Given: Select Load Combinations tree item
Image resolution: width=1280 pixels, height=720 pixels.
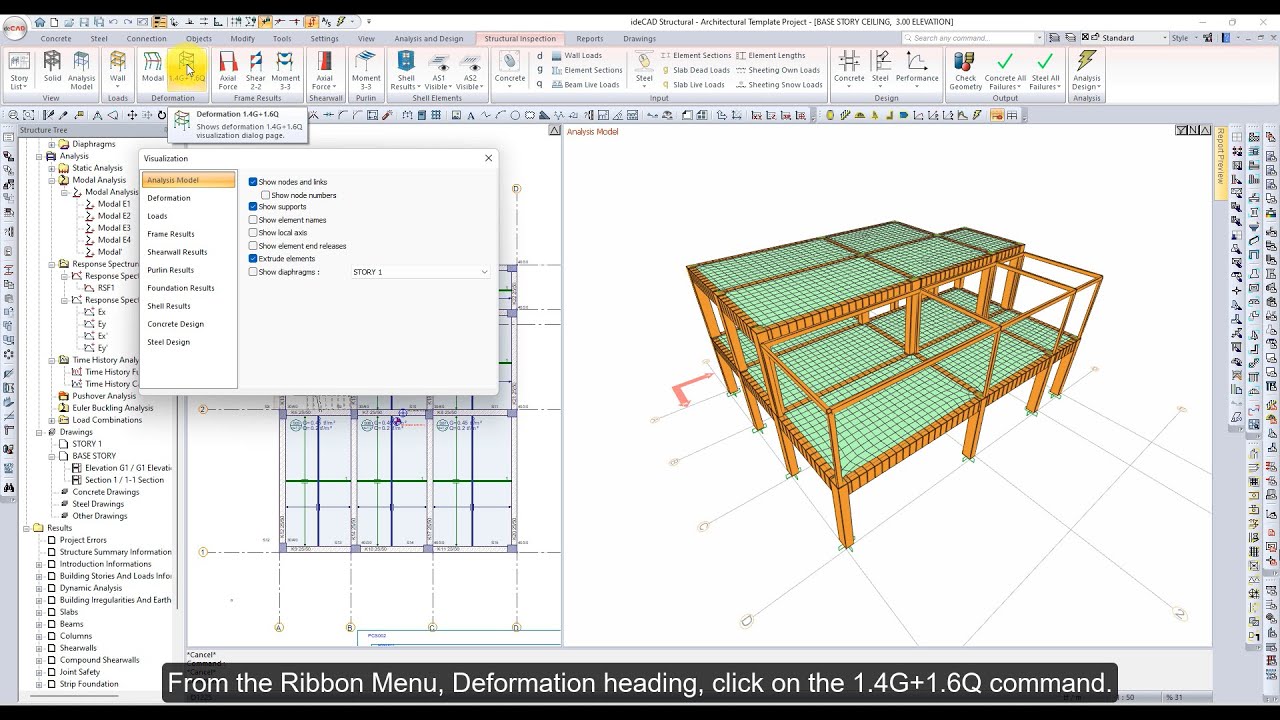Looking at the screenshot, I should click(x=107, y=420).
